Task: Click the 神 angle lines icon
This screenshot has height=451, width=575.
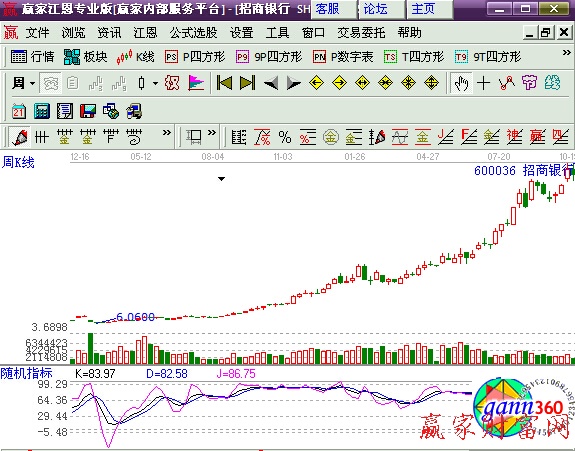Action: [x=514, y=138]
